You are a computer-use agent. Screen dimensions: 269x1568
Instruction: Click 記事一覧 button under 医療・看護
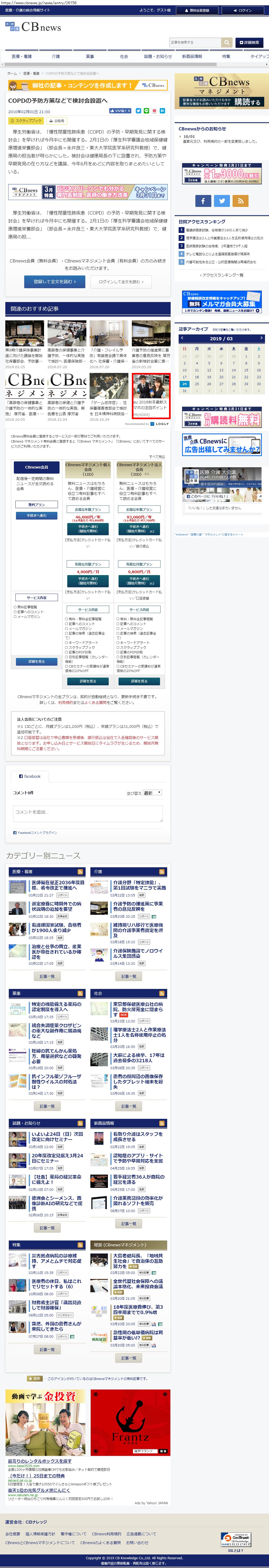tap(47, 976)
